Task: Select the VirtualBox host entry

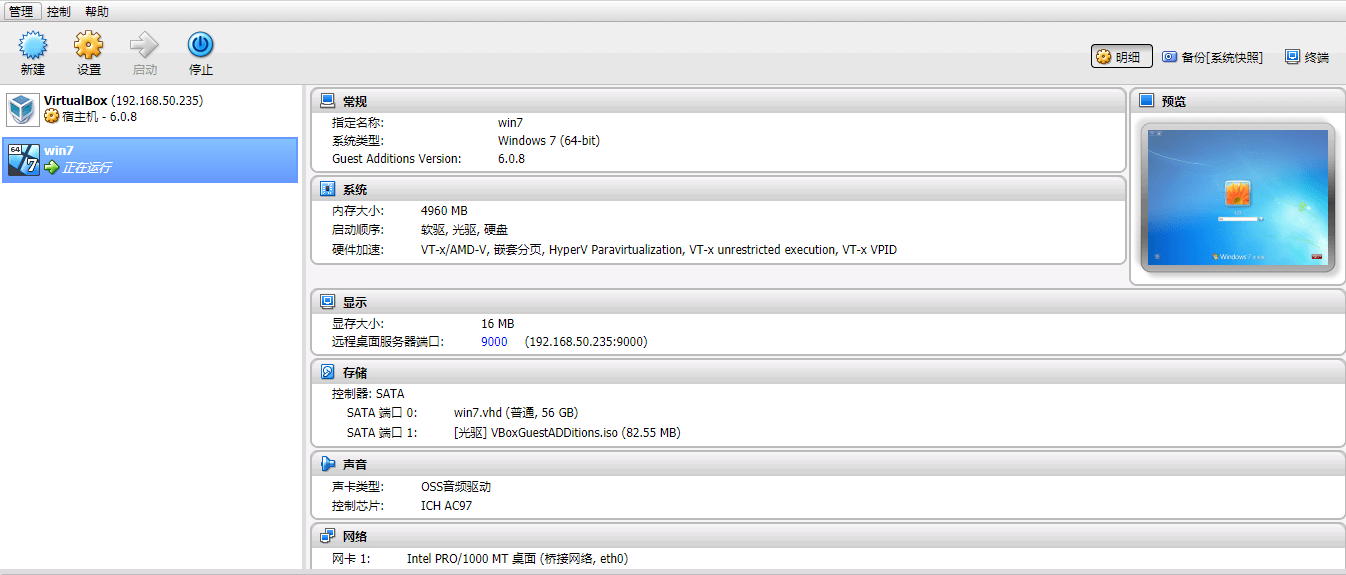Action: [150, 109]
